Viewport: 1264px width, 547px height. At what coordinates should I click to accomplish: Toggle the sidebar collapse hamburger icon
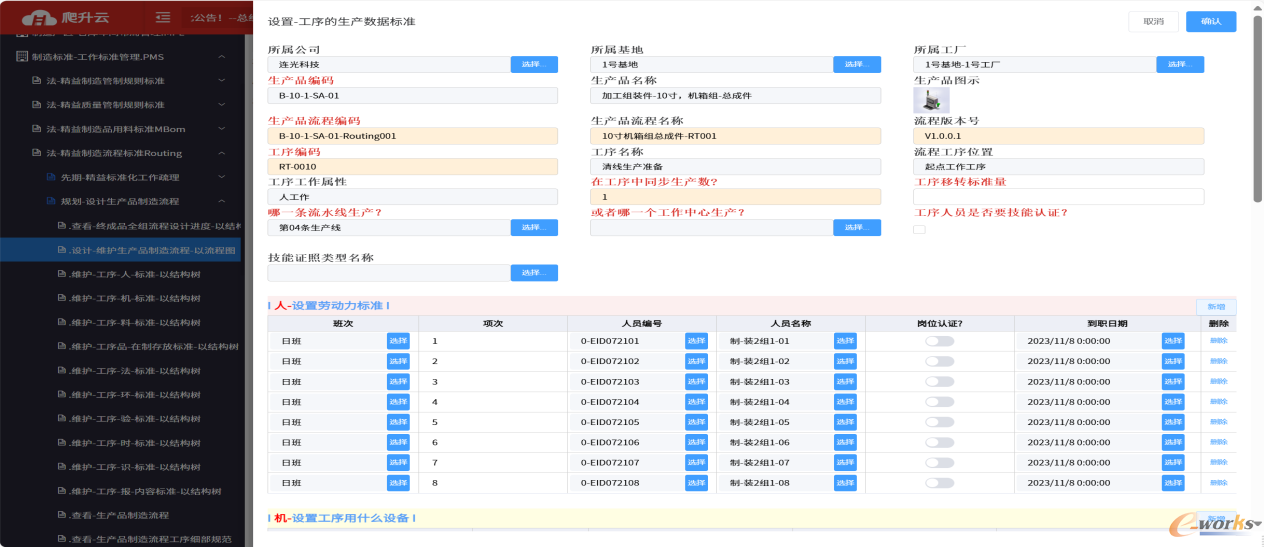tap(164, 17)
